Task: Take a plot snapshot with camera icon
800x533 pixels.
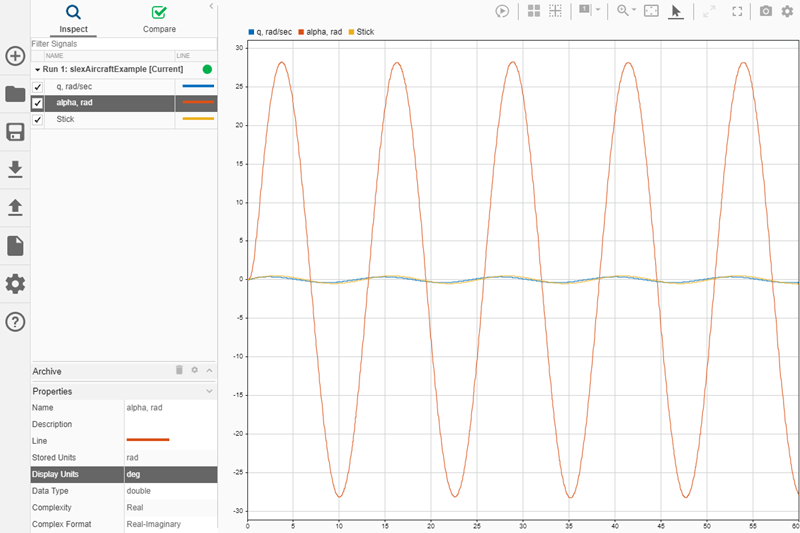Action: pyautogui.click(x=766, y=11)
